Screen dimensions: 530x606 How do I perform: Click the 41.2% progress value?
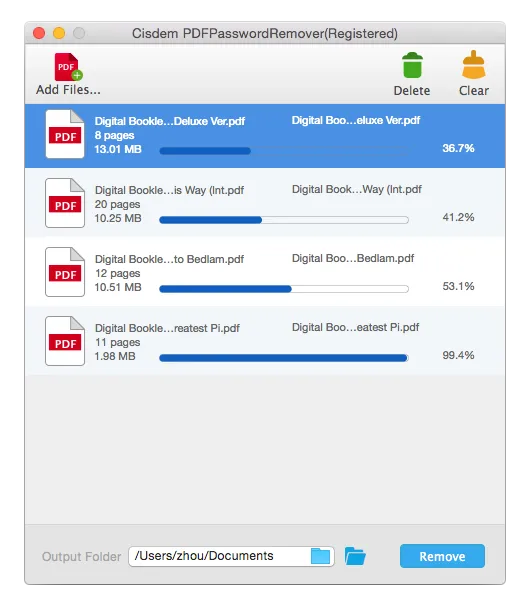pos(458,217)
